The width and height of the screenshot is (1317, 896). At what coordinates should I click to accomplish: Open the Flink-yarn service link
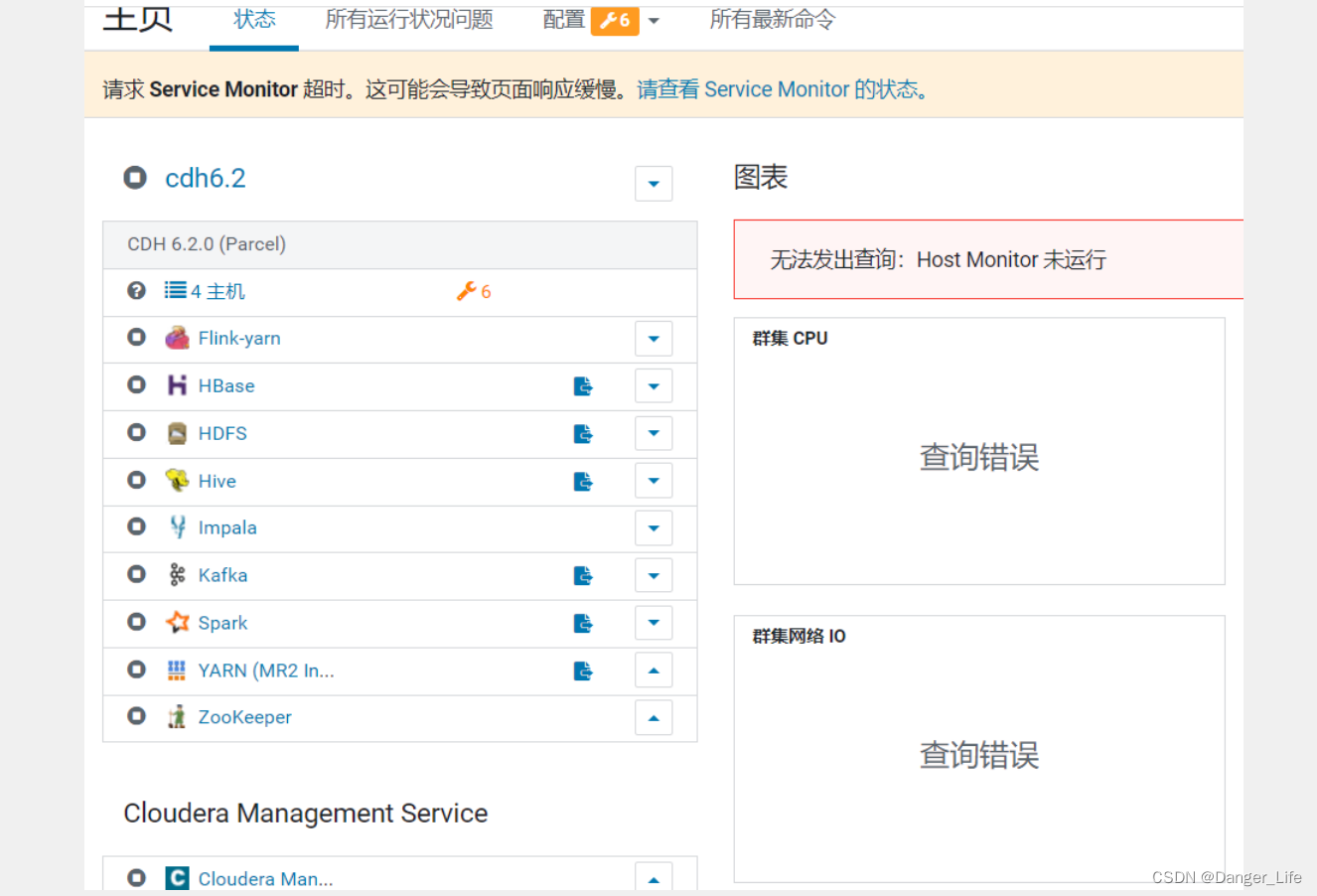pos(239,338)
